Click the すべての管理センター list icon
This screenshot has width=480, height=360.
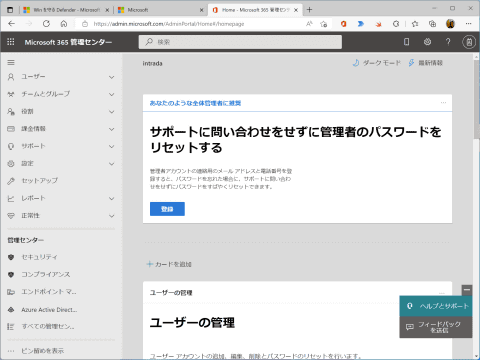[x=11, y=327]
